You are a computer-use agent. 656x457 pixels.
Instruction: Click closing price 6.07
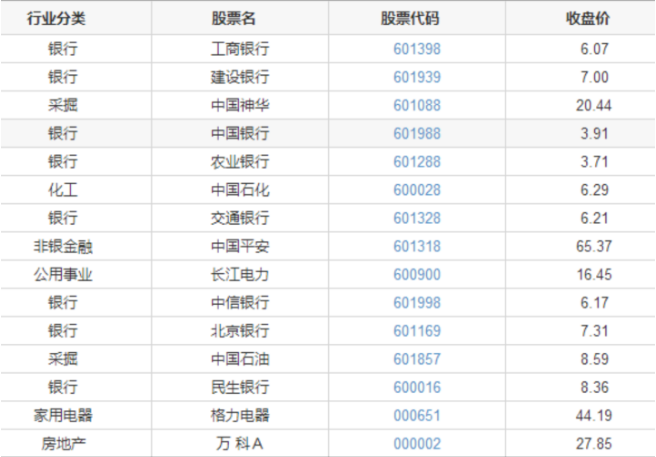594,49
